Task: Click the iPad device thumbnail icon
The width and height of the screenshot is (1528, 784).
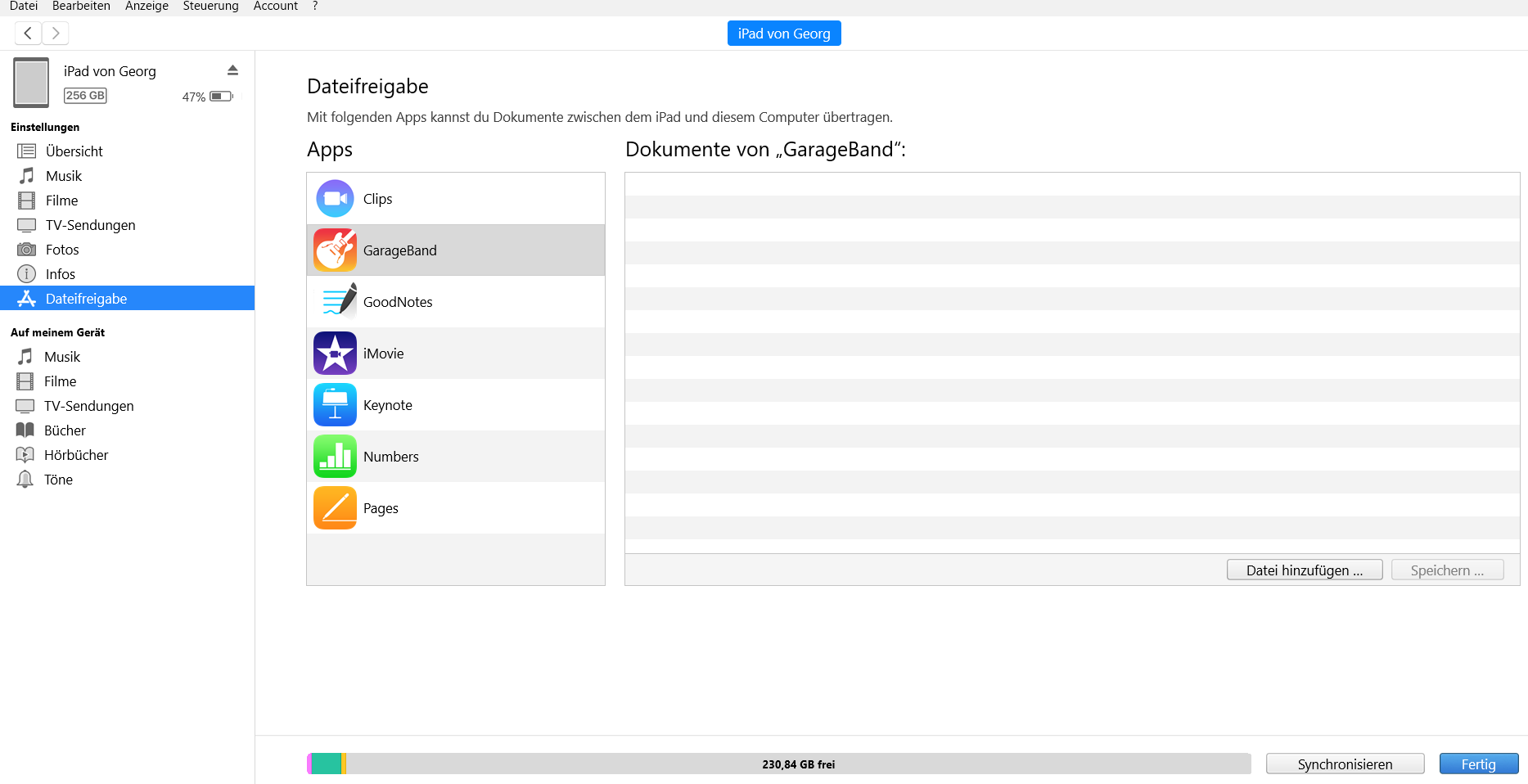Action: pyautogui.click(x=31, y=83)
